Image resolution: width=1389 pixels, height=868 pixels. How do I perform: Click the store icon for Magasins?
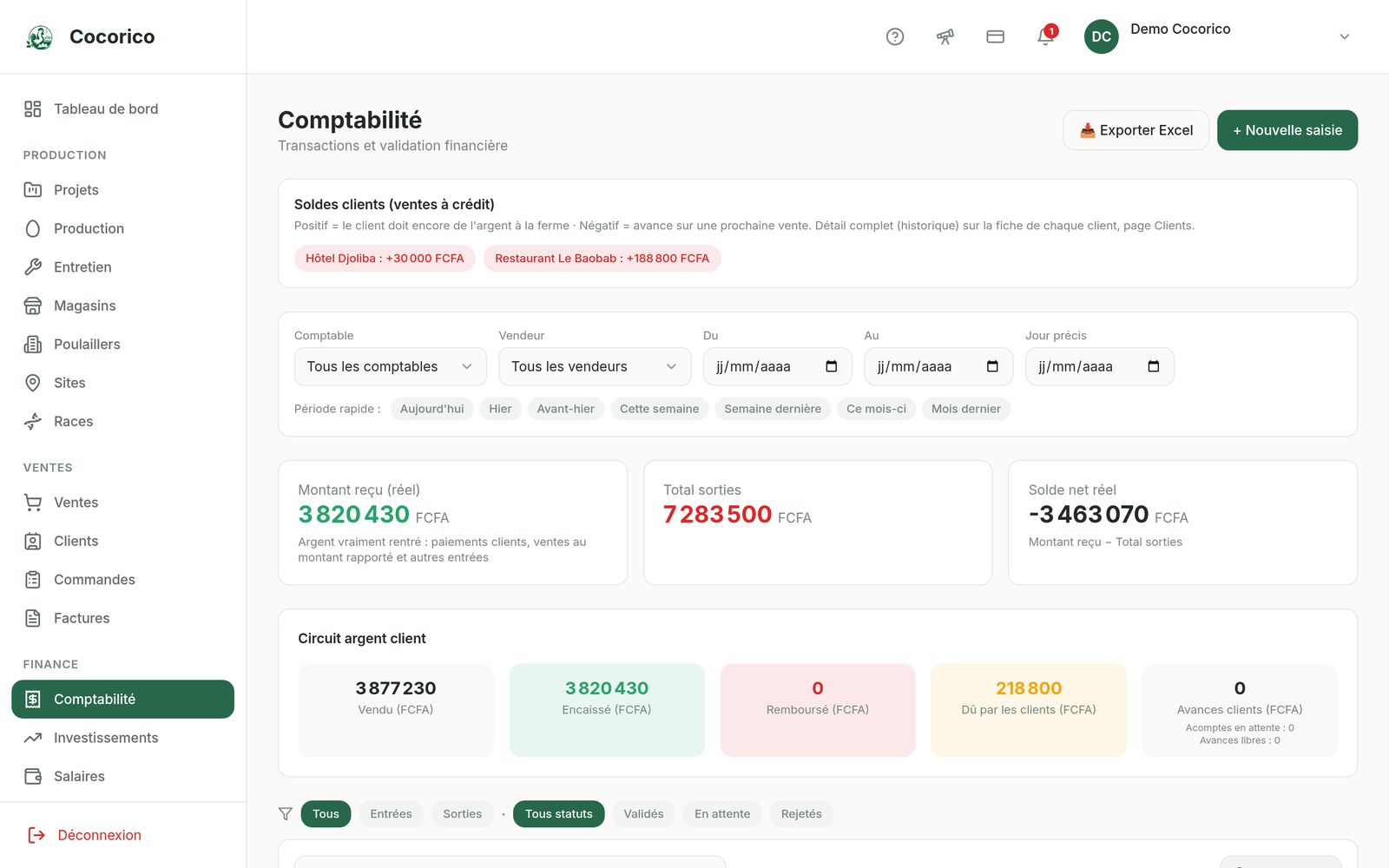(x=33, y=306)
